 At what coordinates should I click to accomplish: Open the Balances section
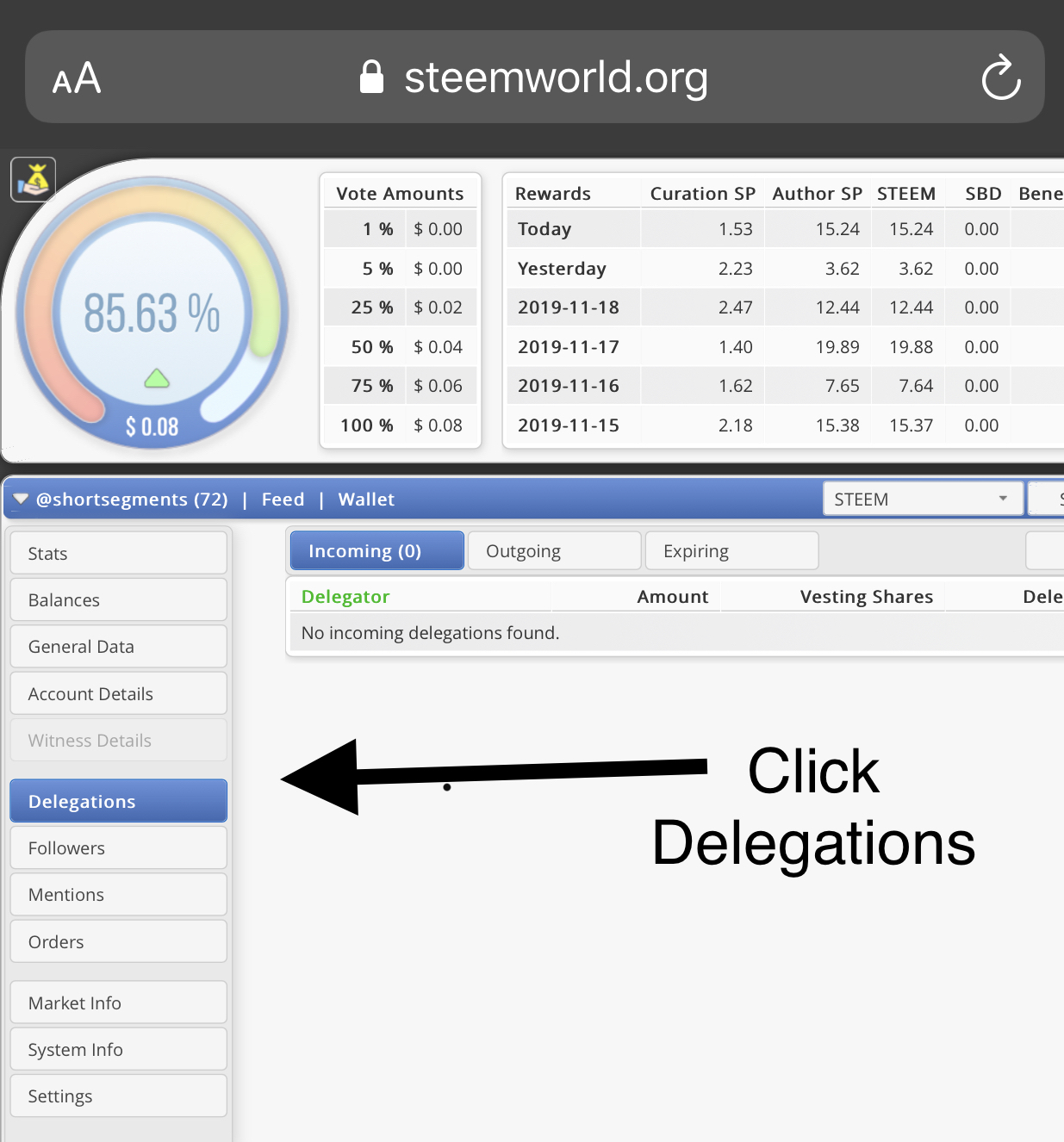click(119, 599)
